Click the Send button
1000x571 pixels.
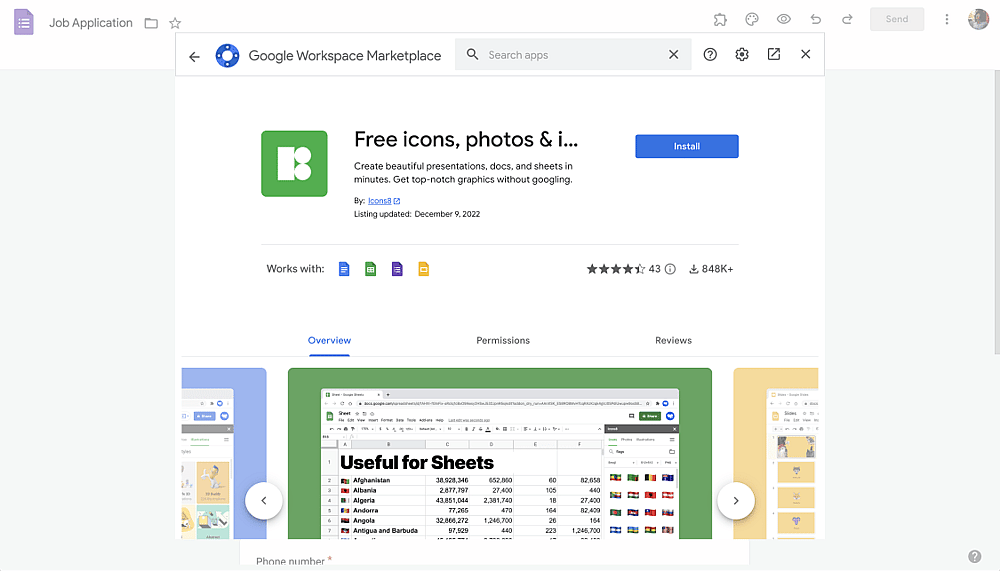tap(897, 19)
